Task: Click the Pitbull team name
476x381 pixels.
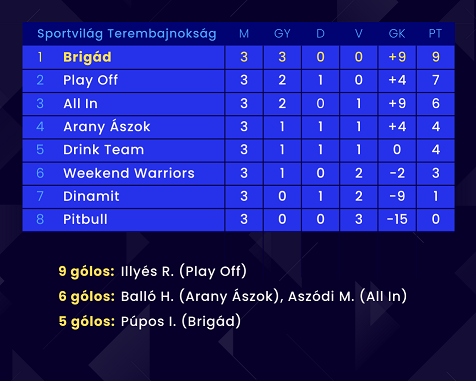Action: click(85, 219)
